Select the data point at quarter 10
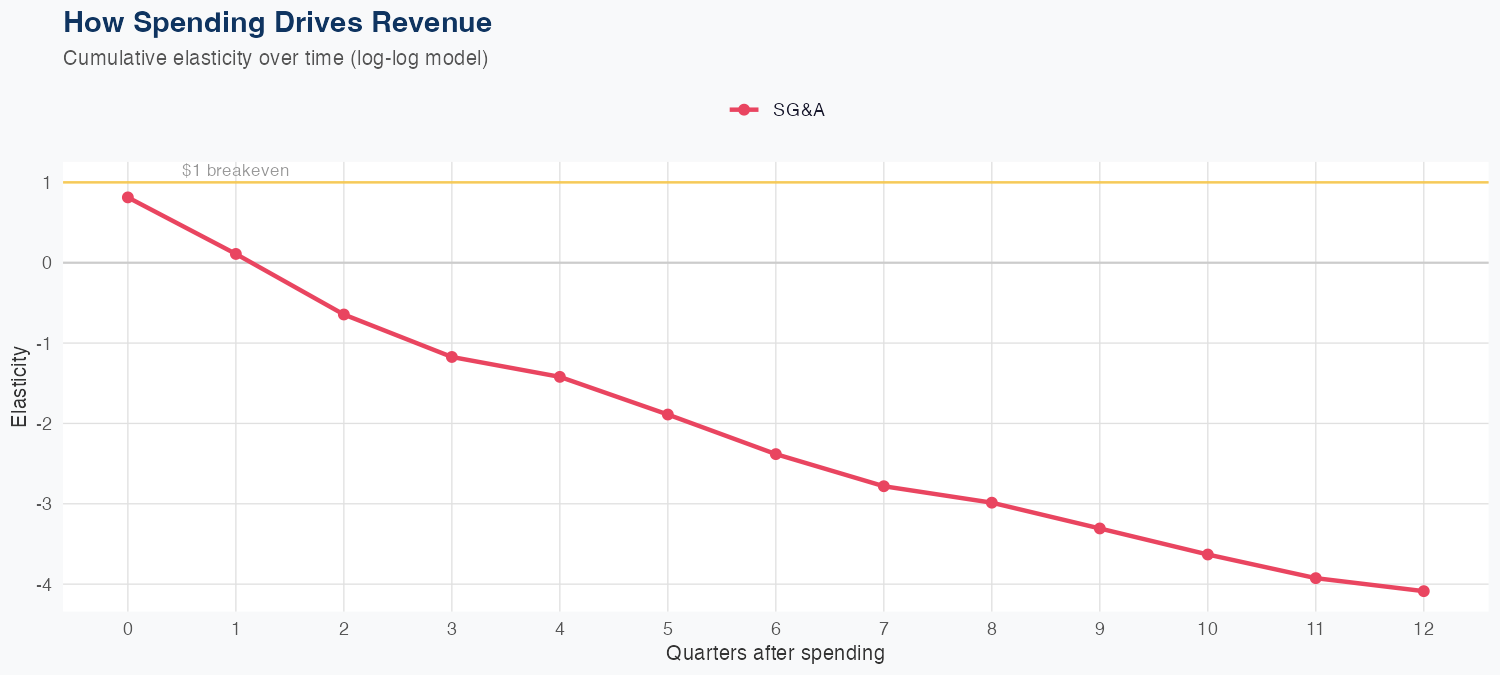Screen dimensions: 1500x675 1208,554
